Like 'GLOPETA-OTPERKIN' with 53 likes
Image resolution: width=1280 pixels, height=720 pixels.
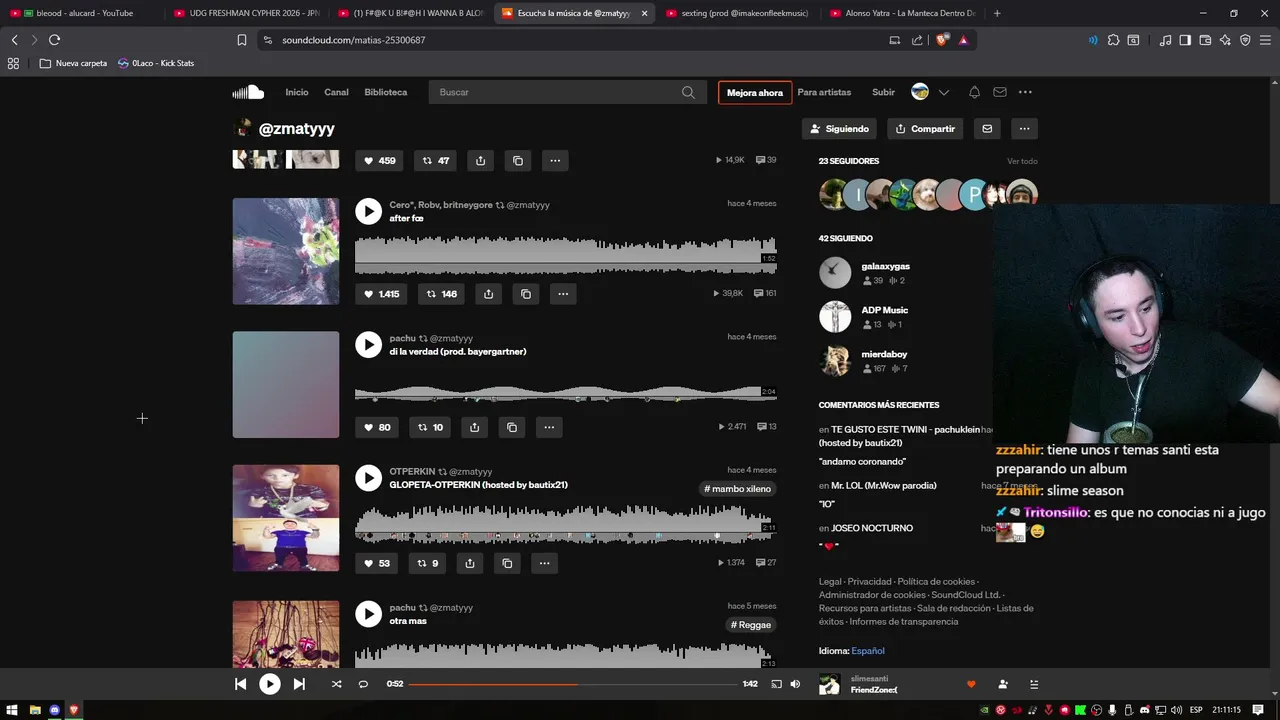[x=377, y=563]
